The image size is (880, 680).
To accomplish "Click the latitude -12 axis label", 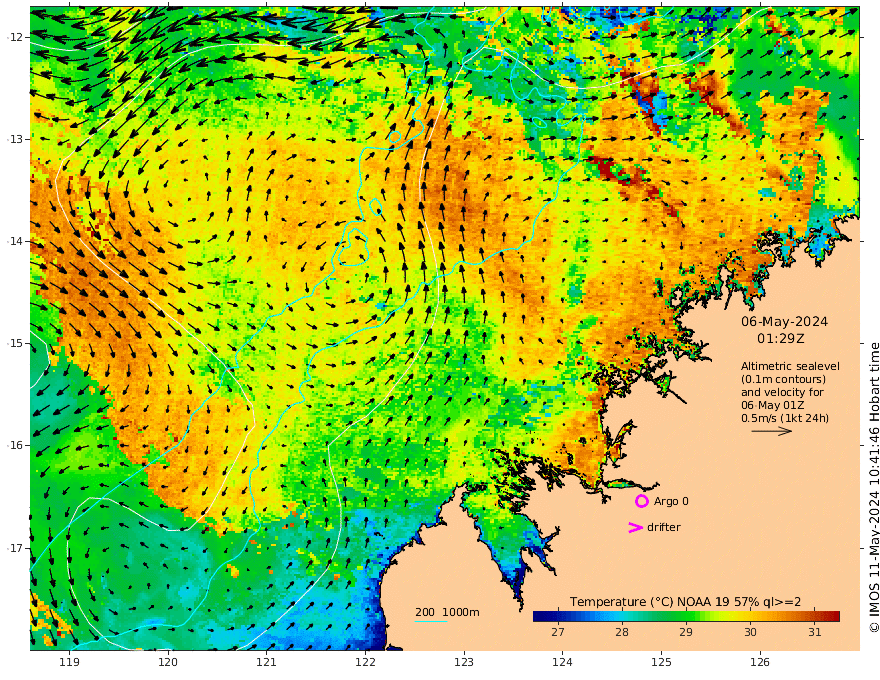I will (16, 37).
